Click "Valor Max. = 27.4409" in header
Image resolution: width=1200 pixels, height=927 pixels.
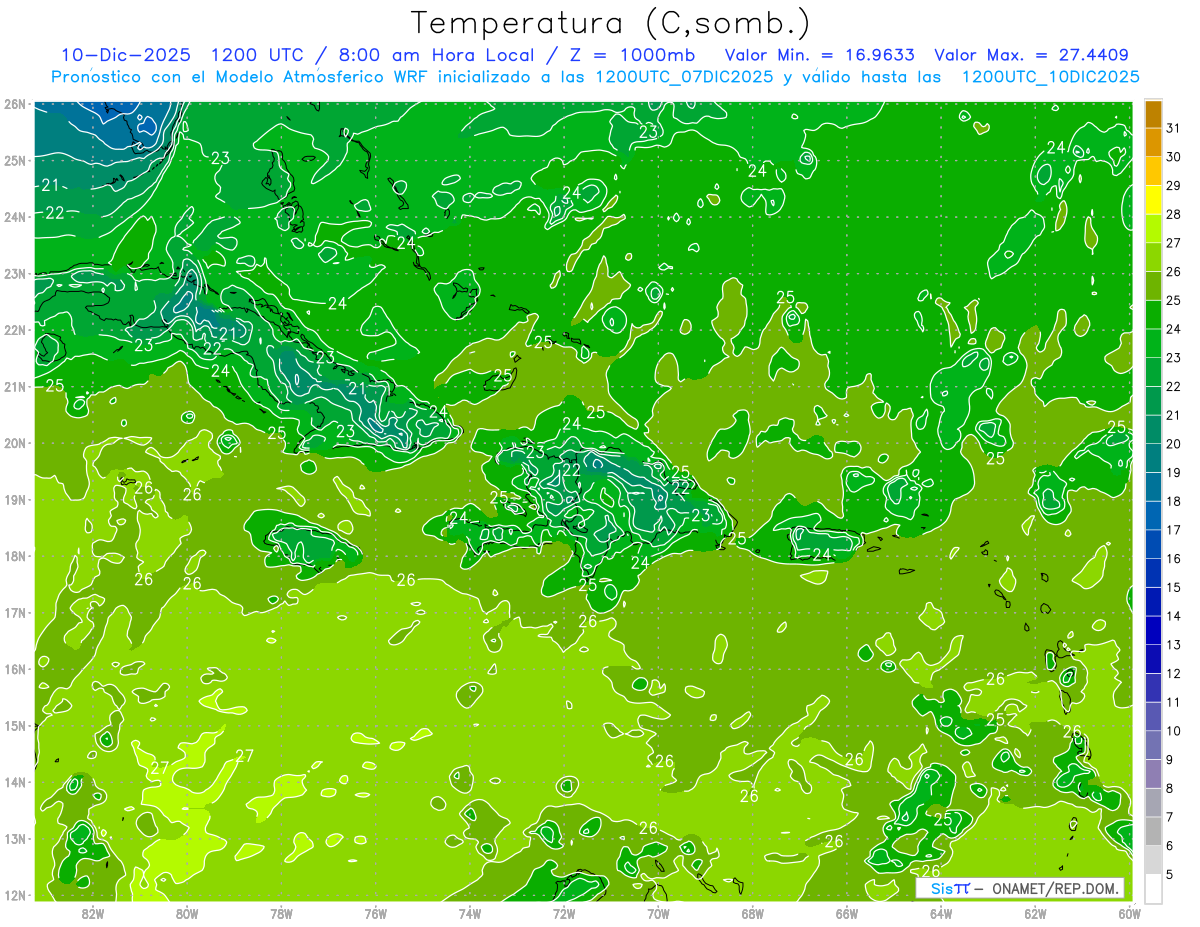pyautogui.click(x=1032, y=54)
